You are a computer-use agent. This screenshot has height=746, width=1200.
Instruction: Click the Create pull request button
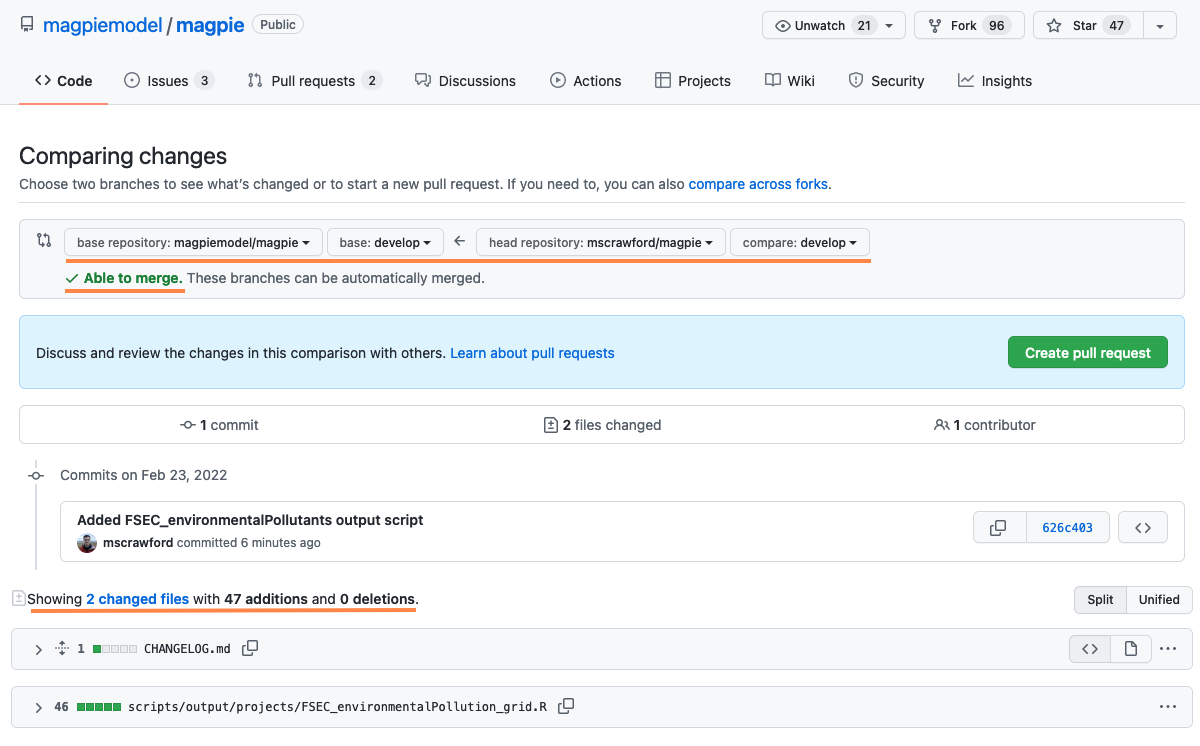click(1088, 352)
